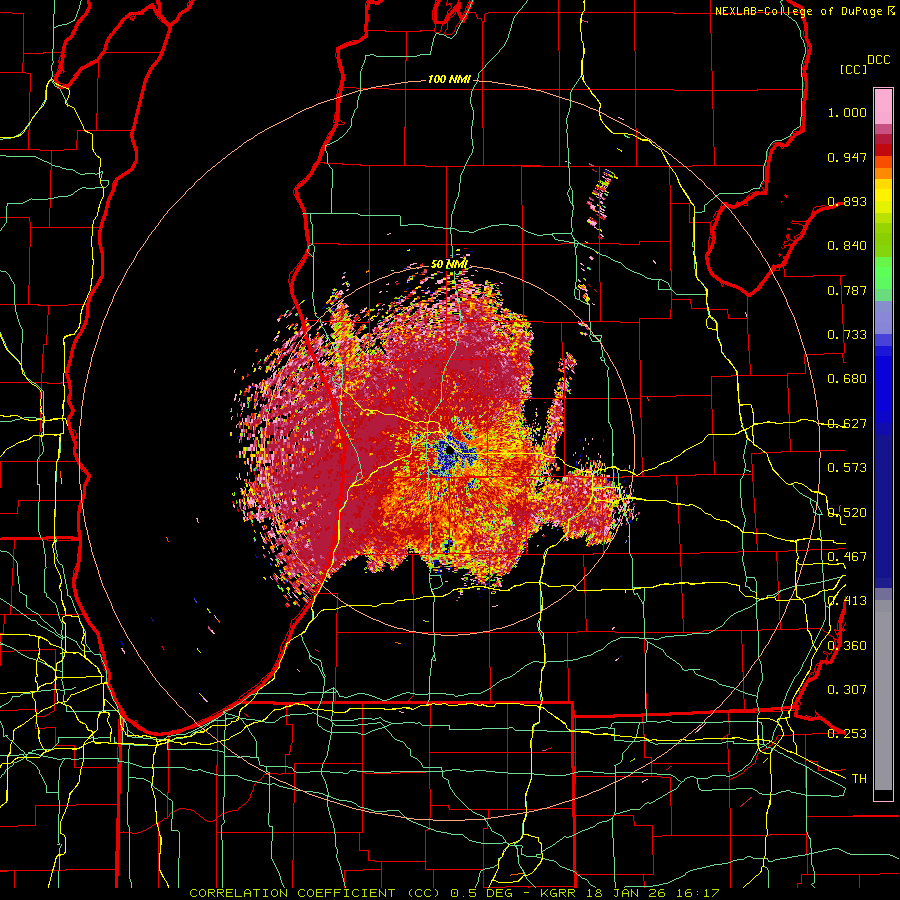Click the 0.627 legend value
This screenshot has width=900, height=900.
[x=847, y=424]
